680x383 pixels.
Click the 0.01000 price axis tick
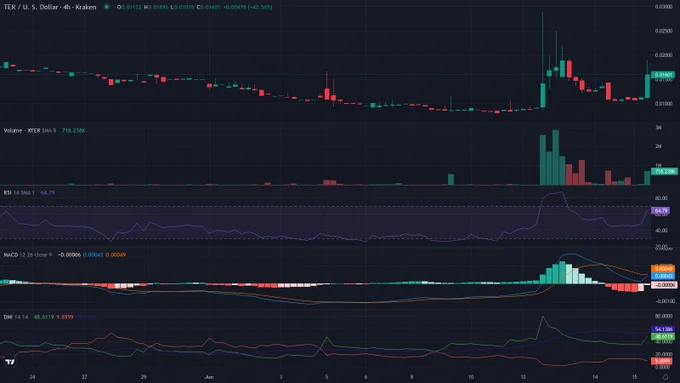pyautogui.click(x=664, y=104)
